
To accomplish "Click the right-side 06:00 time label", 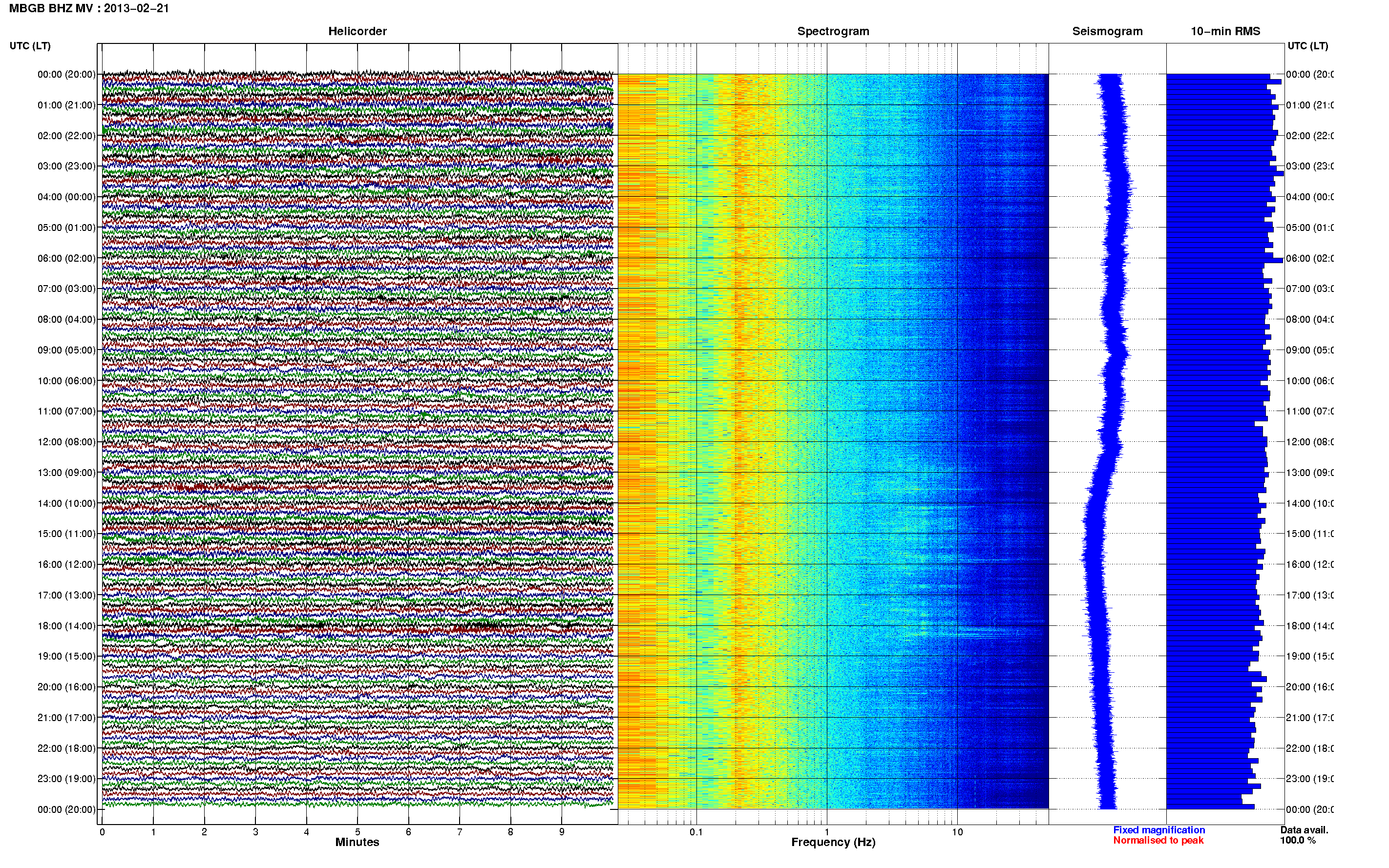I will coord(1310,258).
